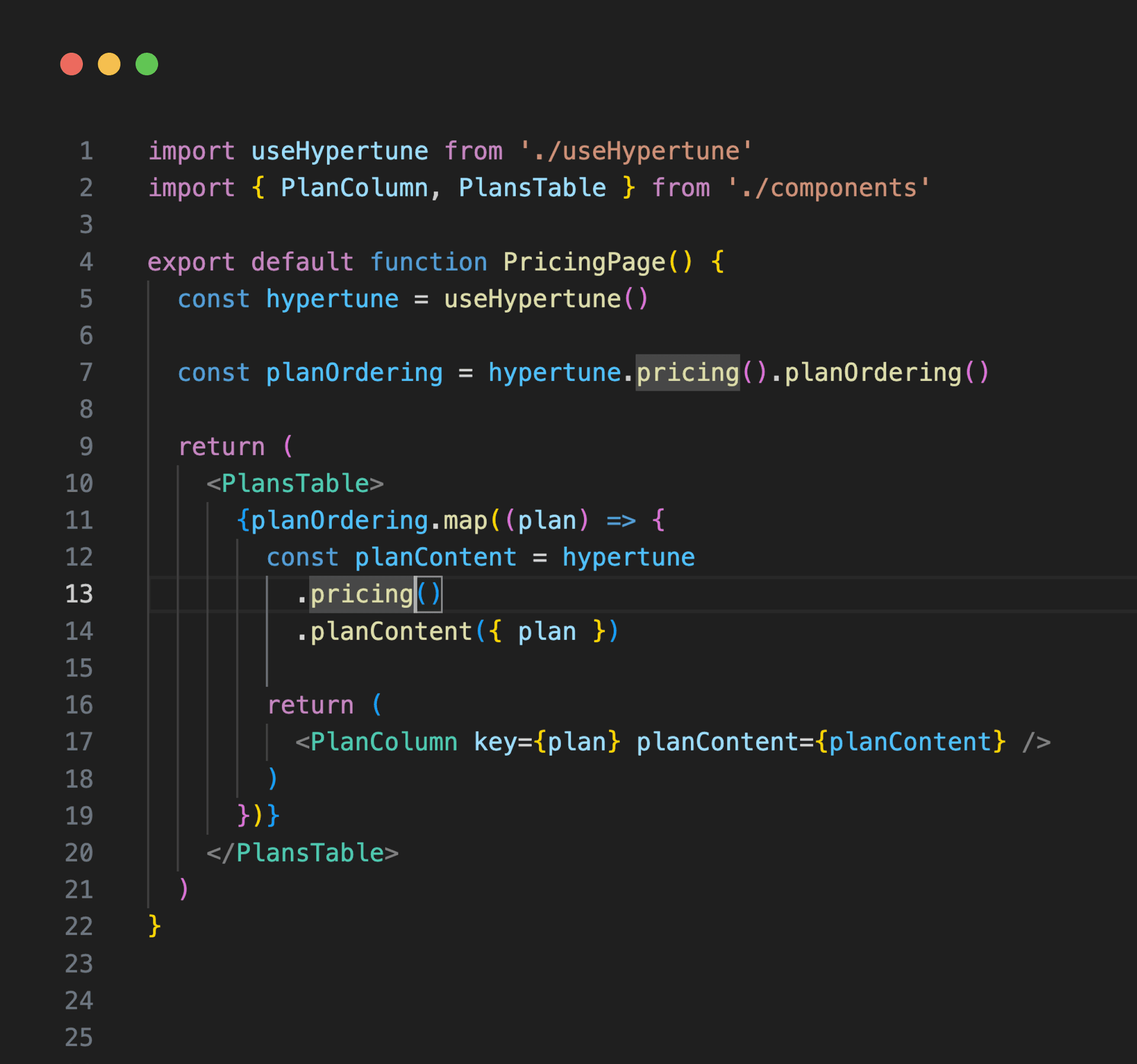Click the closing </PlansTable> tag
The width and height of the screenshot is (1137, 1064).
(303, 853)
